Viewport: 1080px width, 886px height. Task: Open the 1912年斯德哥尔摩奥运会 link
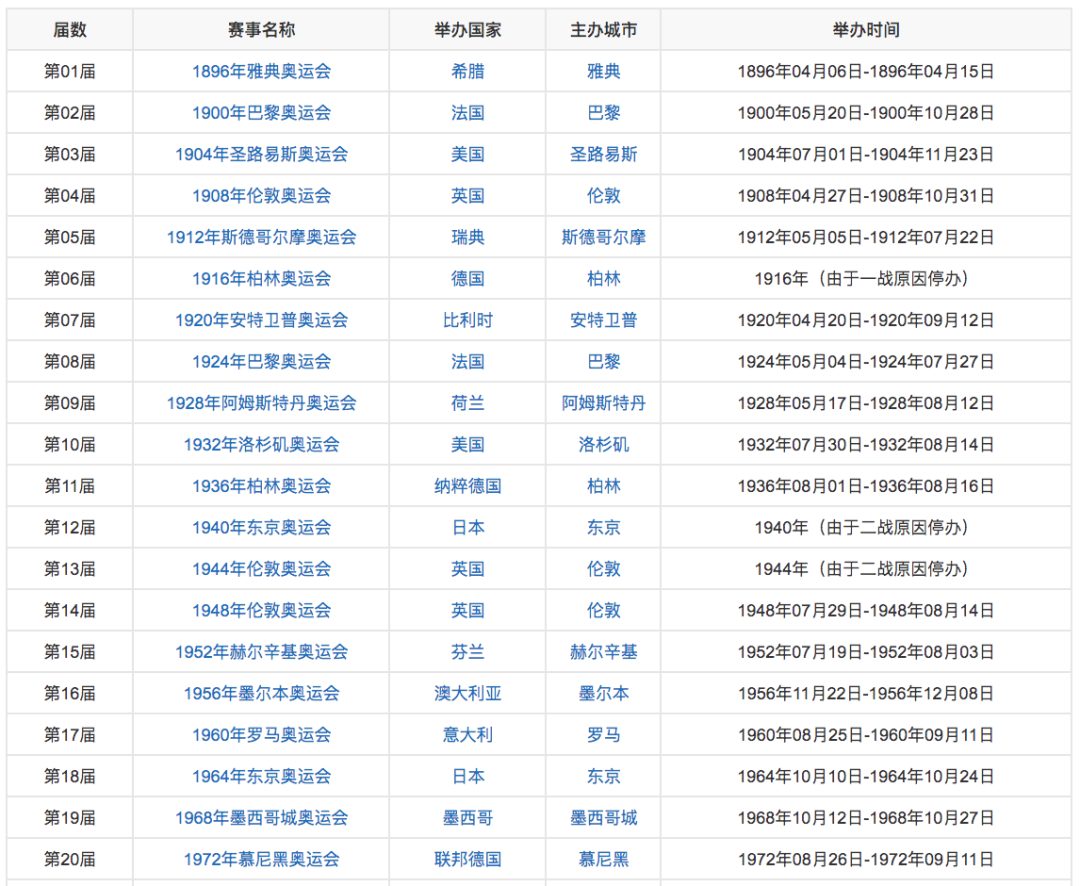(x=261, y=237)
